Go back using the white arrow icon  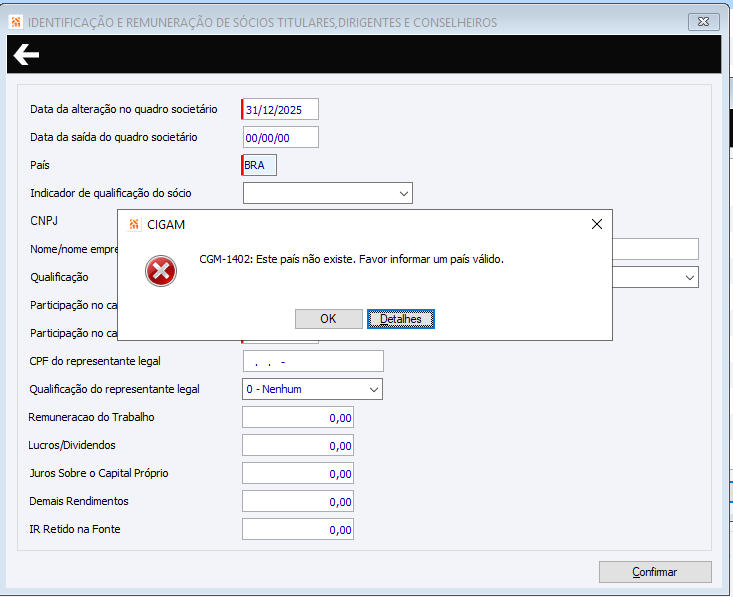[26, 55]
